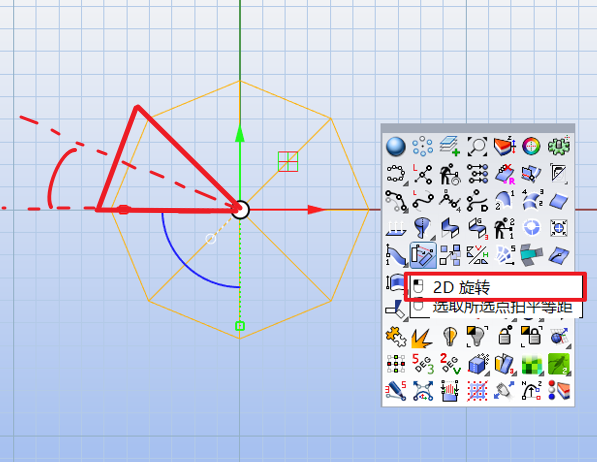The height and width of the screenshot is (462, 597).
Task: Click the plane with upward arrows icon
Action: pos(396,228)
